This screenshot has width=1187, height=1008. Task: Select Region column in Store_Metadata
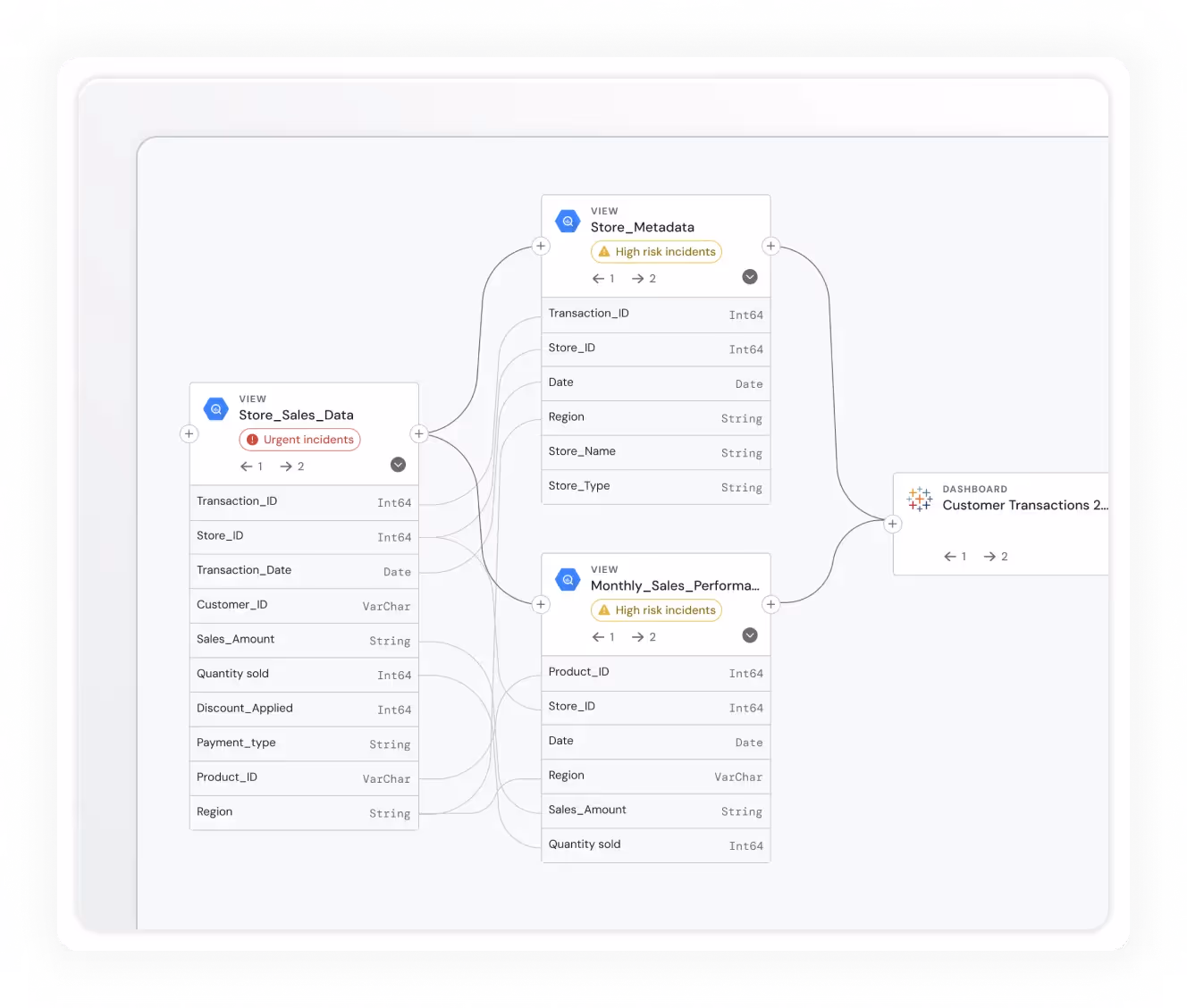[656, 418]
